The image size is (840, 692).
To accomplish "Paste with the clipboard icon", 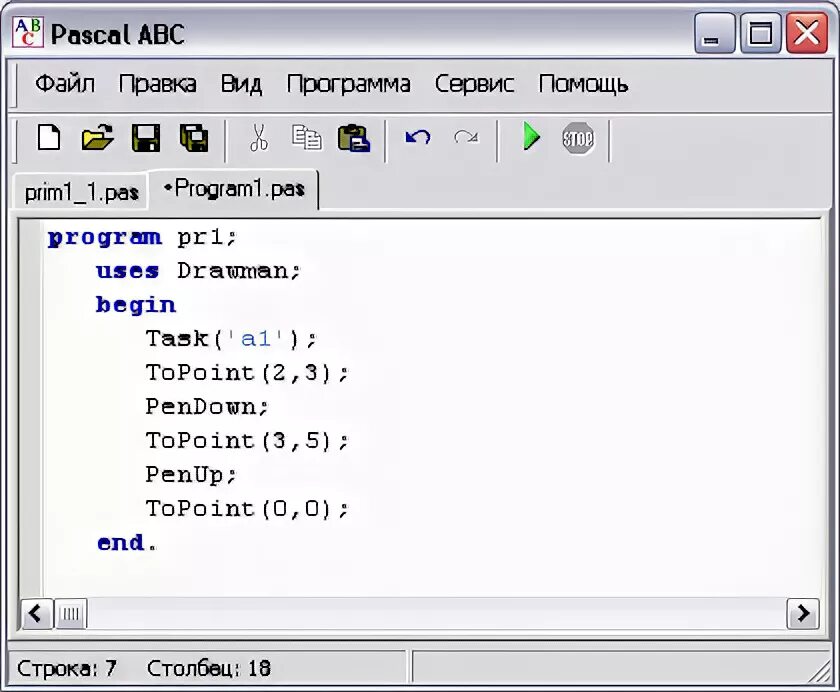I will [x=354, y=138].
